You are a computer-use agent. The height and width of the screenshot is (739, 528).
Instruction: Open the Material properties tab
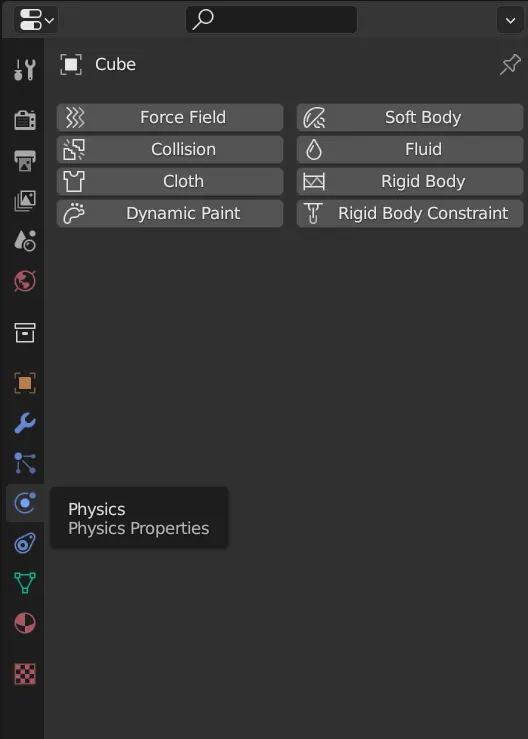[x=25, y=623]
